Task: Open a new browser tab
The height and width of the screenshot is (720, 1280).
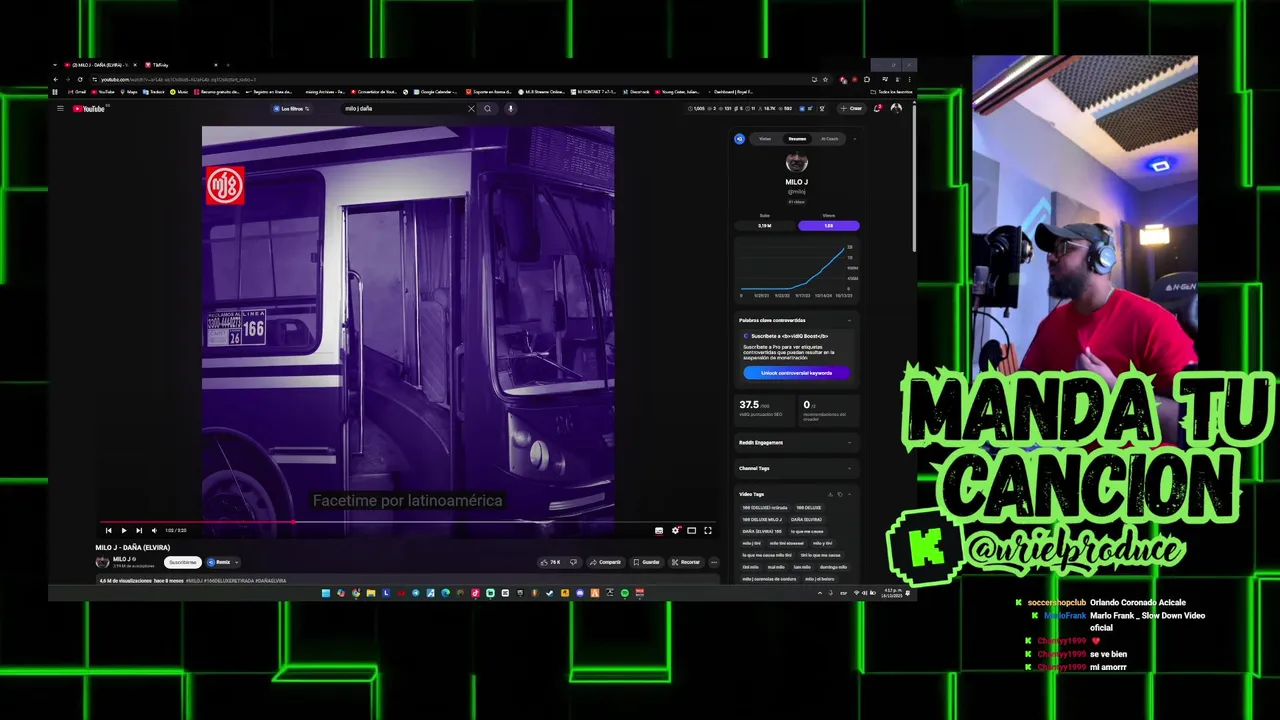Action: pos(228,65)
